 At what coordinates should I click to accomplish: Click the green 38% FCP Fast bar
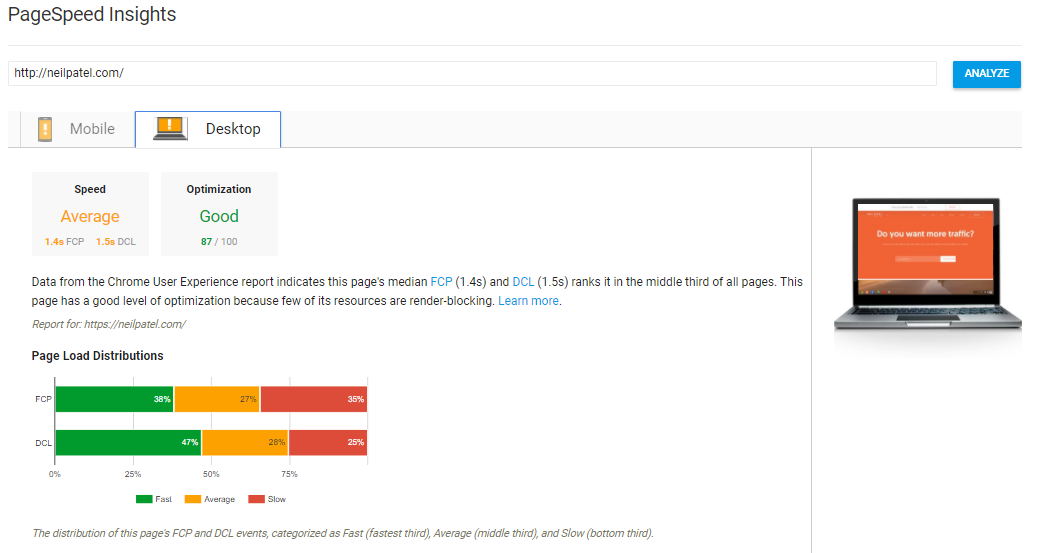[114, 399]
